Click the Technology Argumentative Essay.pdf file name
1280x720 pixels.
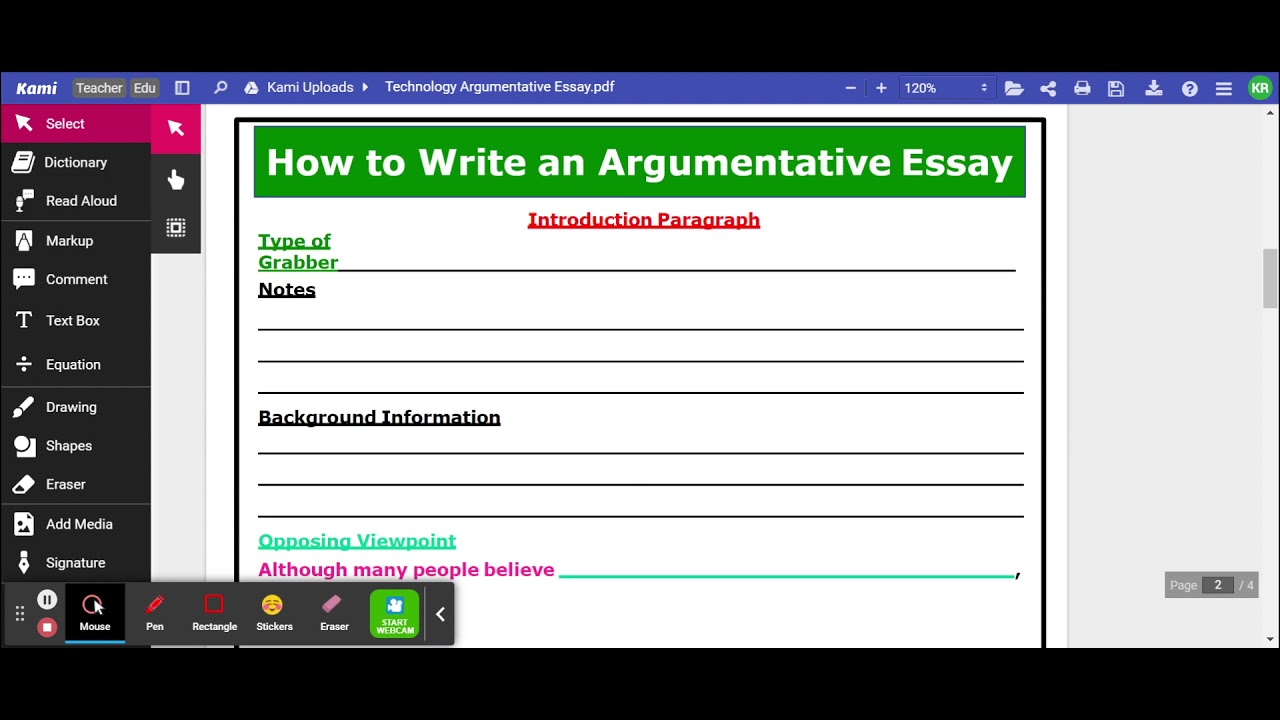point(499,87)
